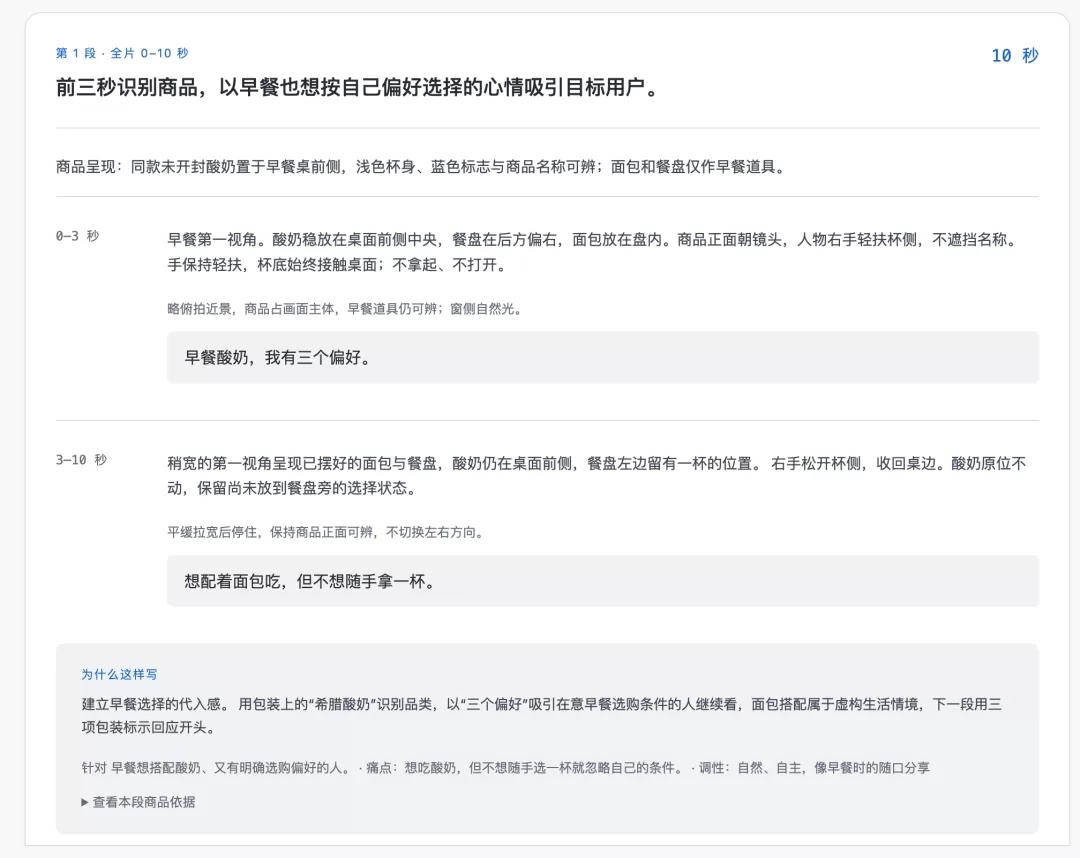Click the 3–10 秒 time label
Screen dimensions: 1080x858
coord(81,459)
